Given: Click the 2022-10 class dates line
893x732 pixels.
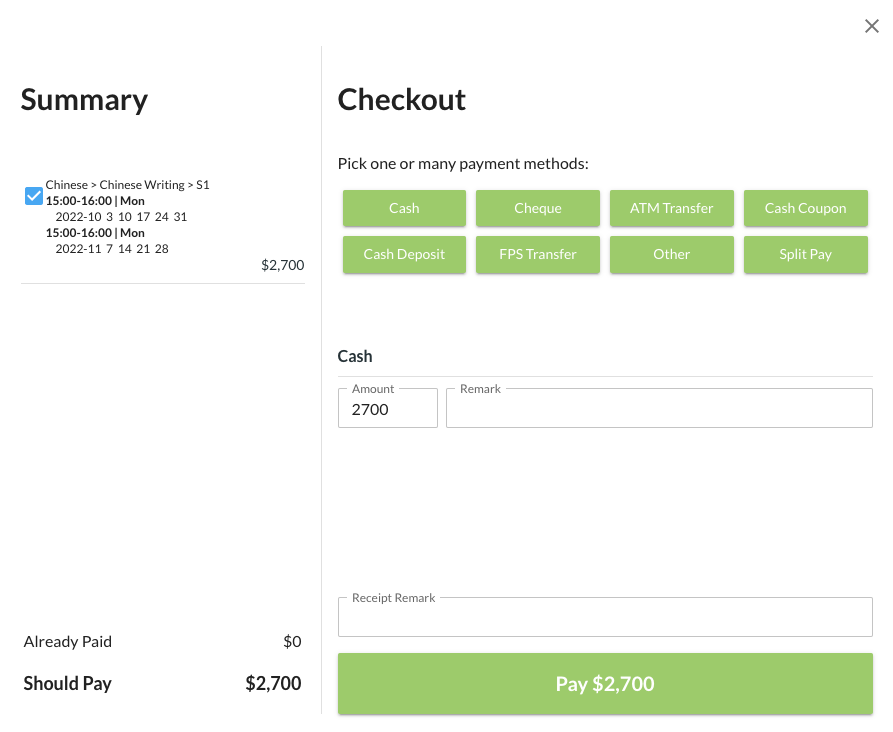Looking at the screenshot, I should point(121,216).
